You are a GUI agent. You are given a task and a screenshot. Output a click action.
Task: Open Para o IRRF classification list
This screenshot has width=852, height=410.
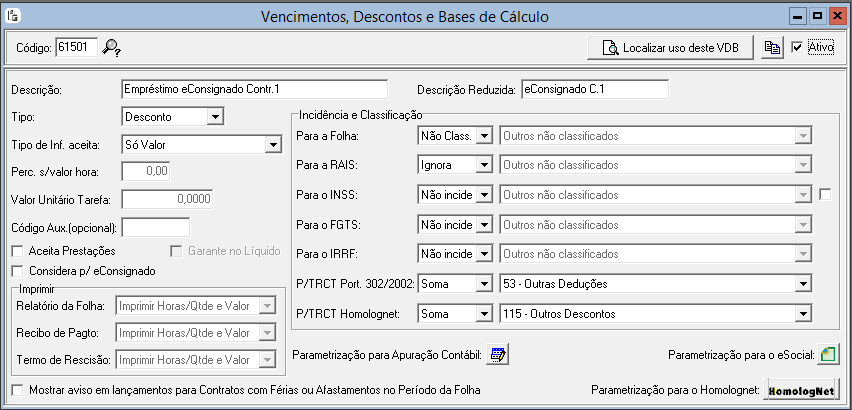click(803, 254)
